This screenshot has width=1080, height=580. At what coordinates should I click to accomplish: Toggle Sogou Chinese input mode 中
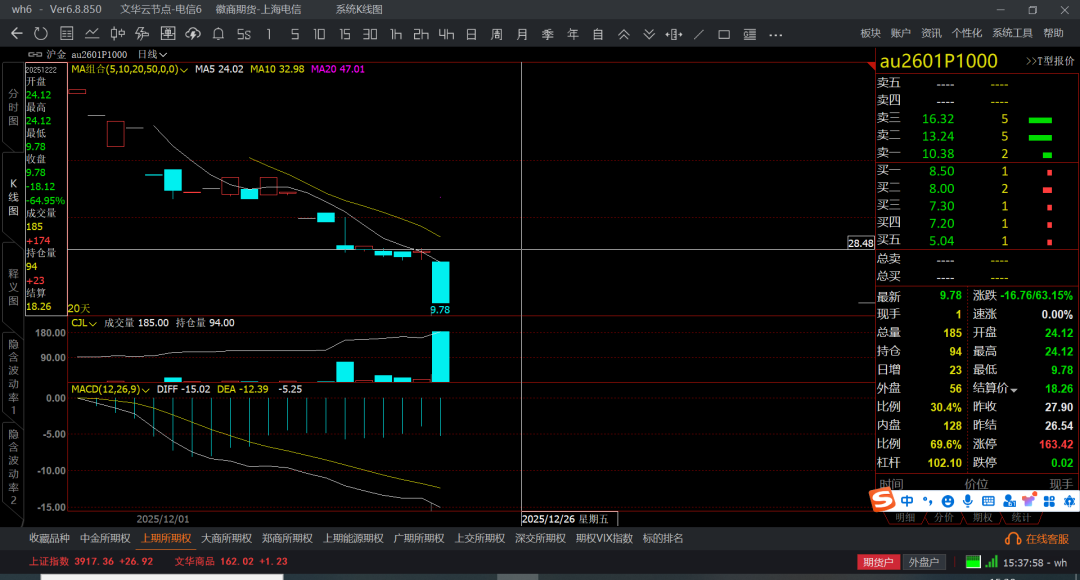tap(907, 501)
